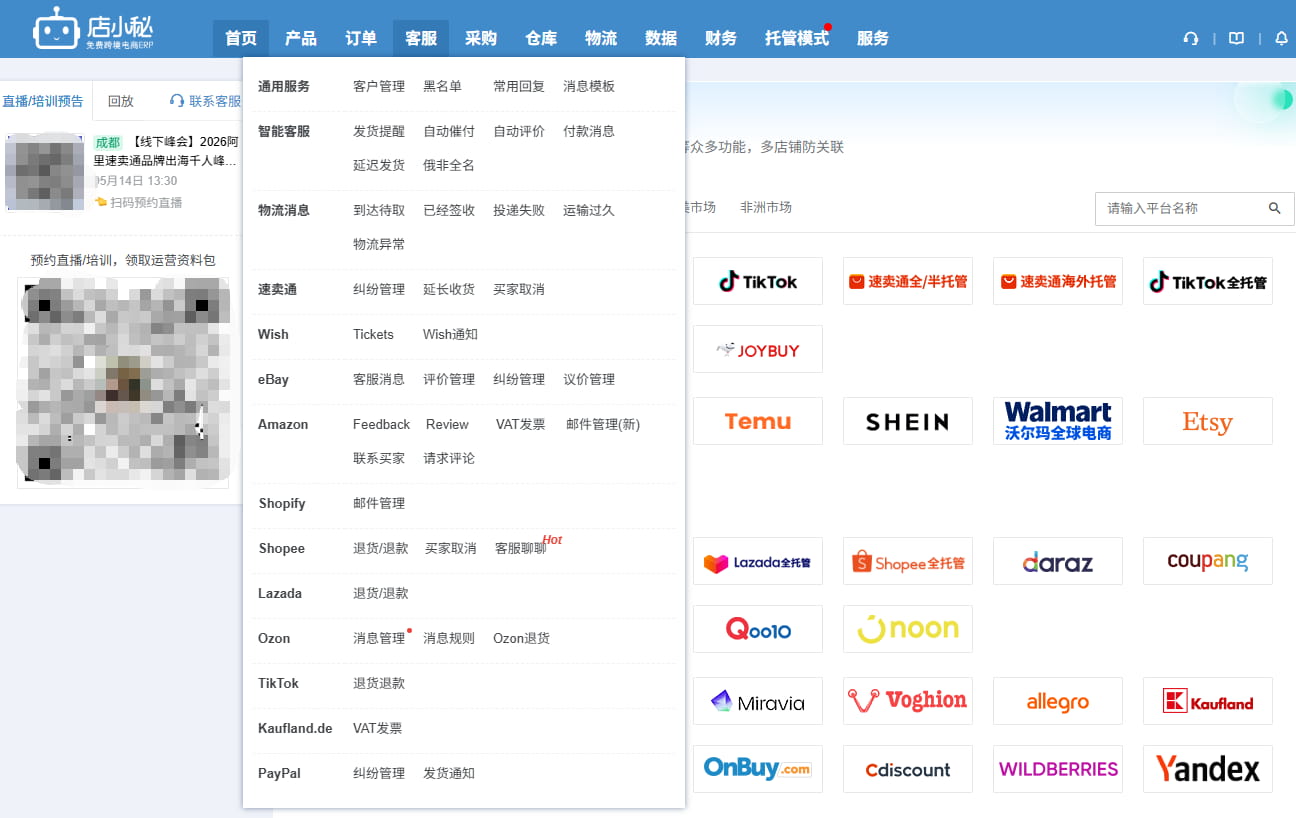Click the 扫码预约直播 link
Screen dimensions: 1296x818
pos(139,202)
